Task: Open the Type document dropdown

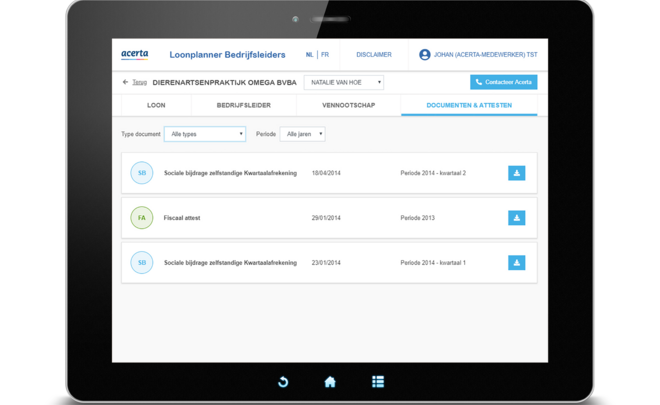Action: pos(205,134)
